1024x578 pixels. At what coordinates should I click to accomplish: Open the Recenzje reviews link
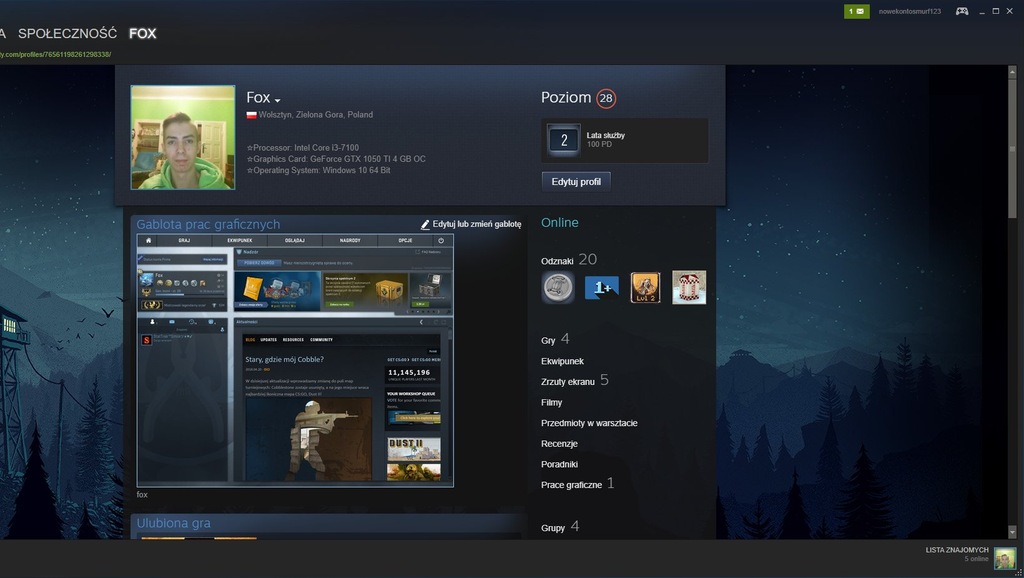559,443
